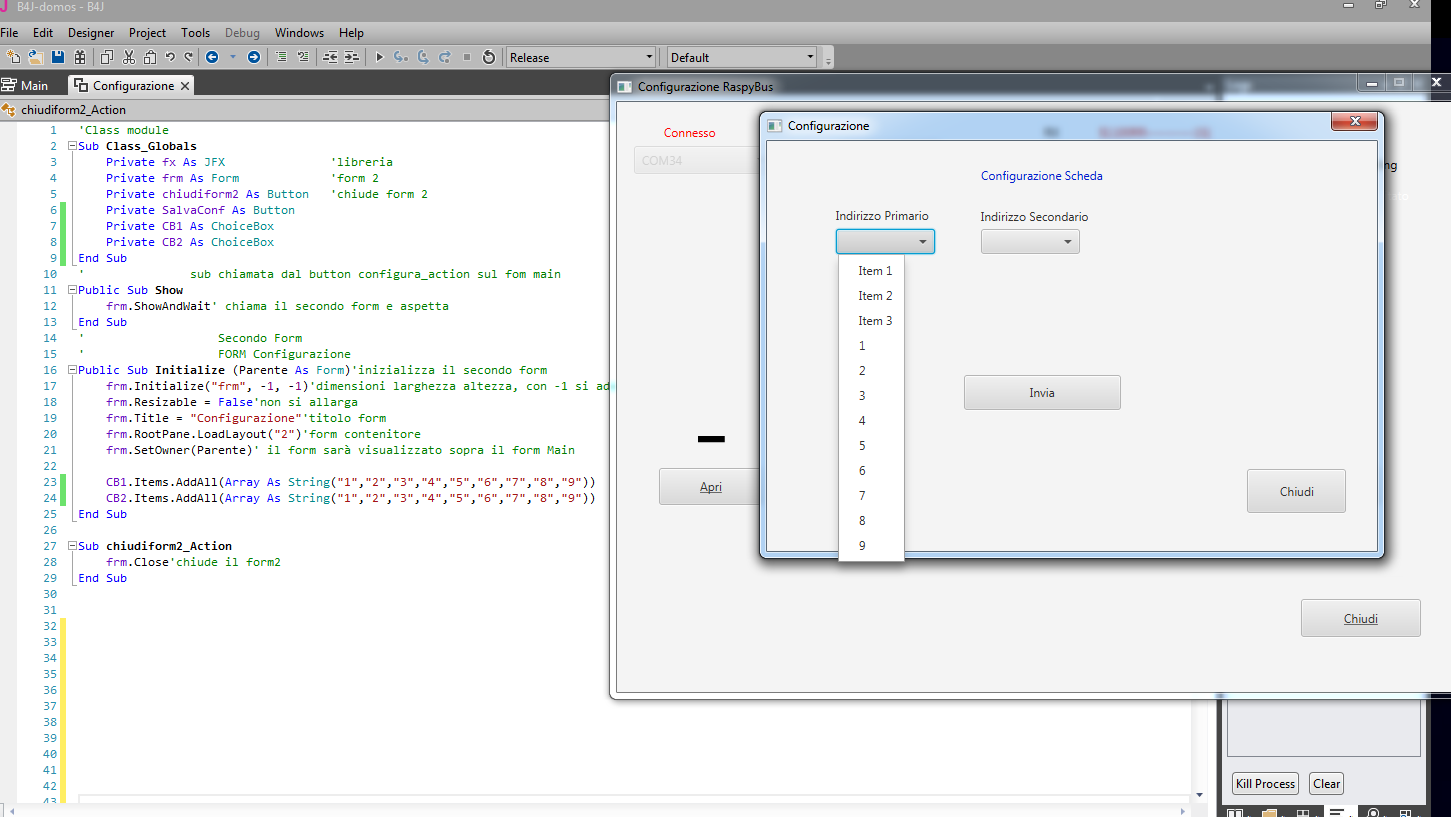
Task: Click the Undo arrow icon
Action: (170, 57)
